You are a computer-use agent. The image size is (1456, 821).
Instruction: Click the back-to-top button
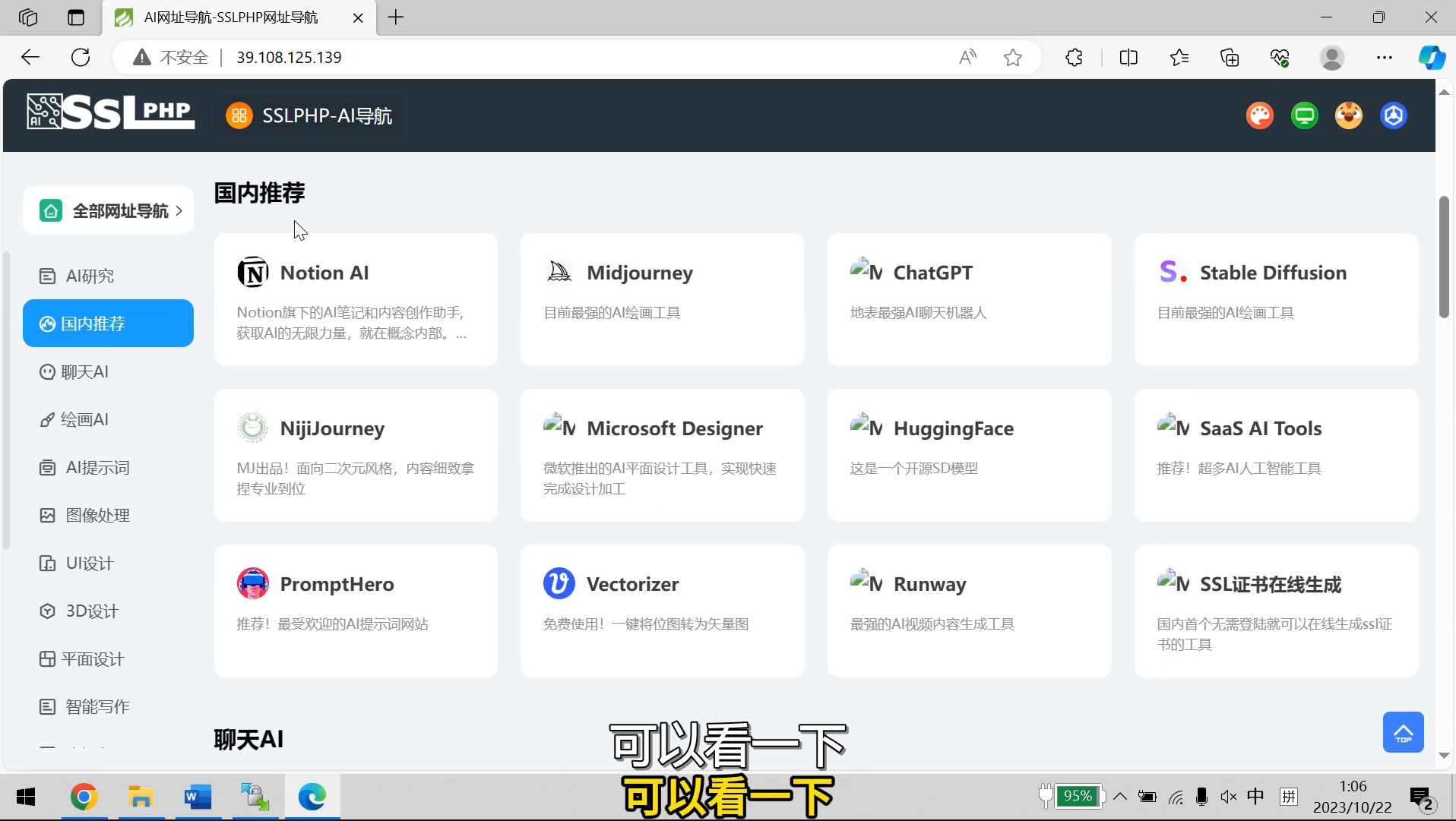pyautogui.click(x=1403, y=732)
